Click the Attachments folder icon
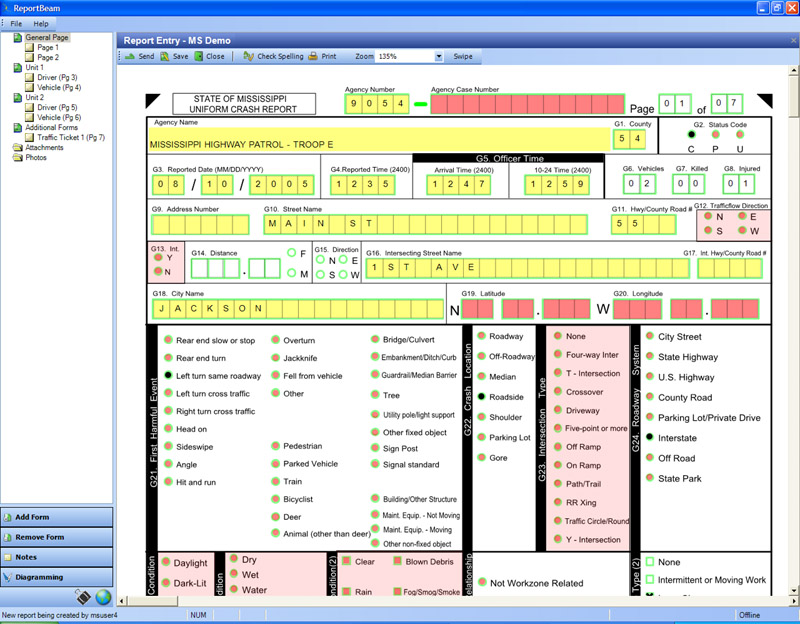Image resolution: width=800 pixels, height=624 pixels. click(x=18, y=147)
